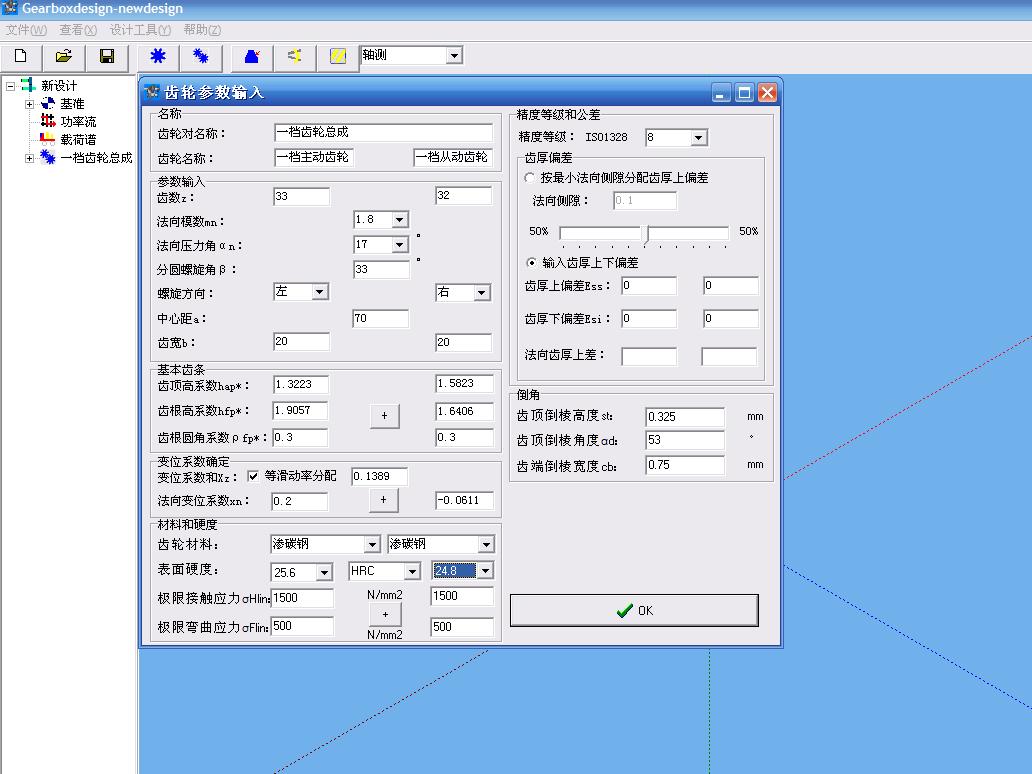Open the 法向模数mn dropdown

click(400, 220)
